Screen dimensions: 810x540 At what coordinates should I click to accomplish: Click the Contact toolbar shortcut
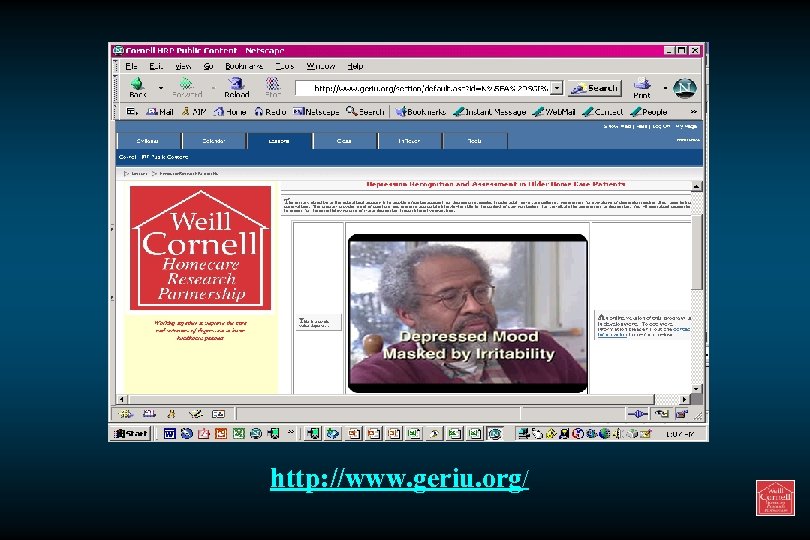603,112
